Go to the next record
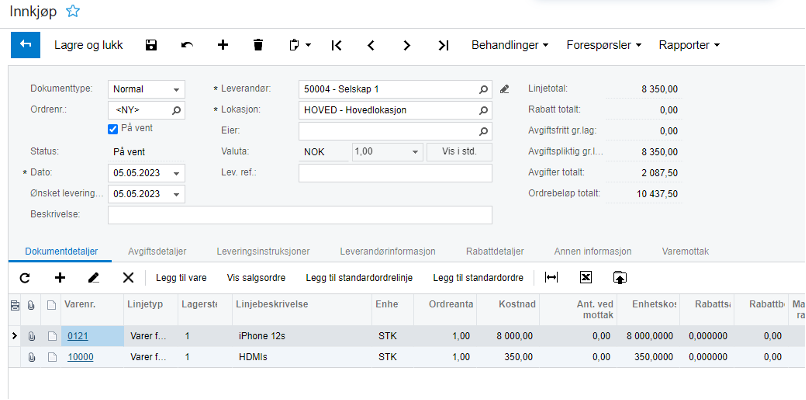 (407, 45)
